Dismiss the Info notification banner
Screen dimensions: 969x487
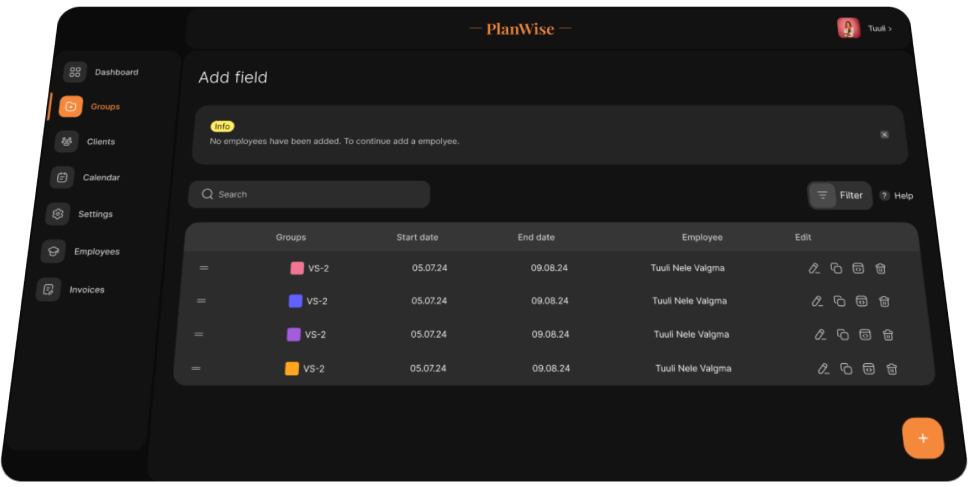click(x=884, y=134)
